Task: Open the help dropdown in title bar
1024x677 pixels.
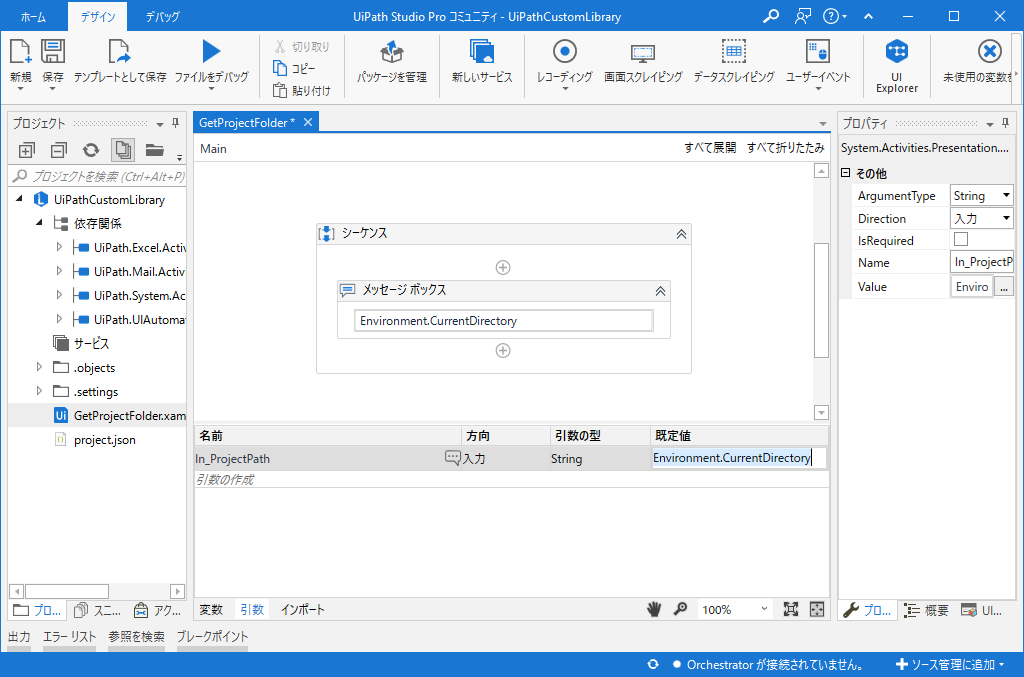Action: tap(835, 16)
